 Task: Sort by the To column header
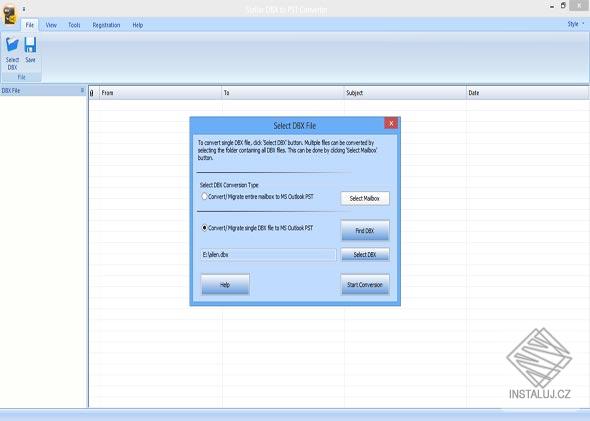coord(283,93)
